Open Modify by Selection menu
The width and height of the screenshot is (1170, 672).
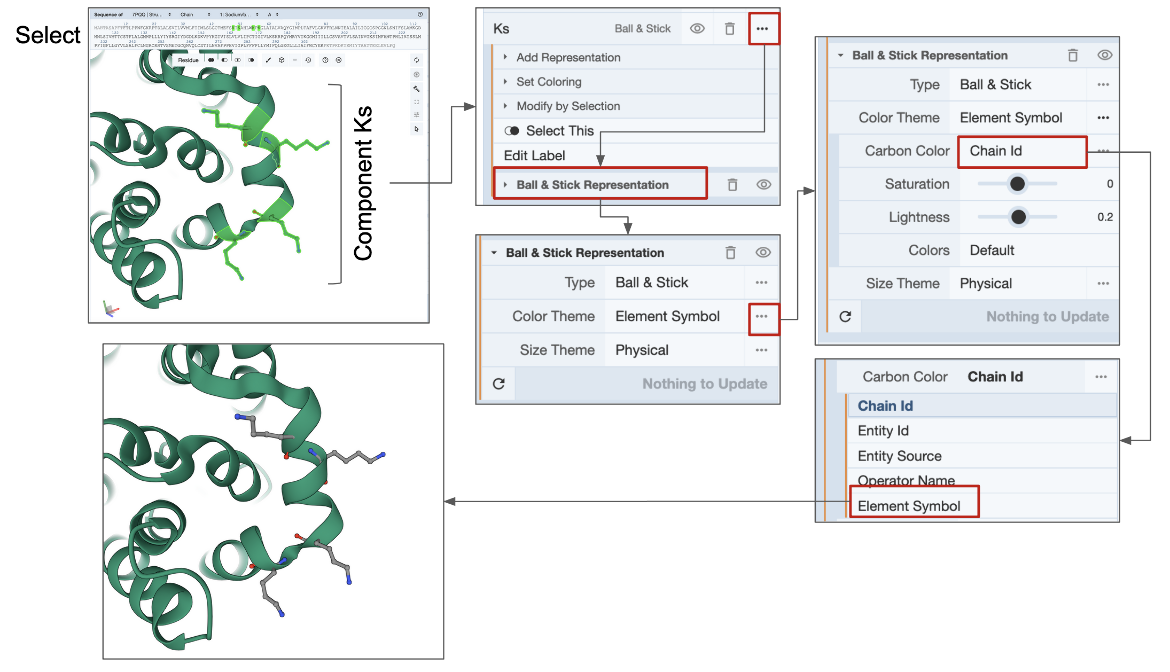[568, 106]
